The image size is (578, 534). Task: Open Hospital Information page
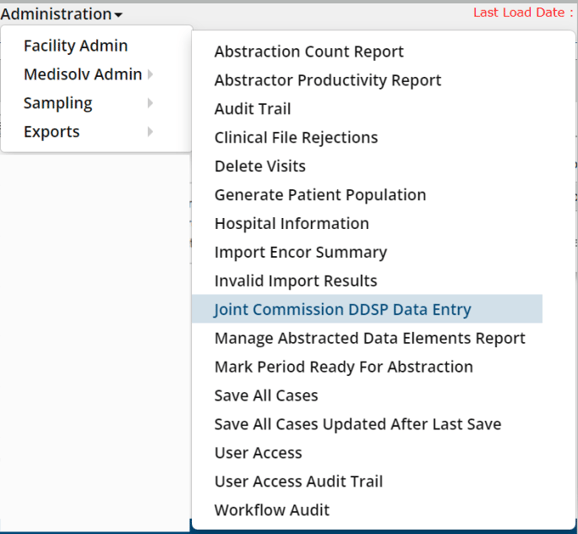click(292, 224)
